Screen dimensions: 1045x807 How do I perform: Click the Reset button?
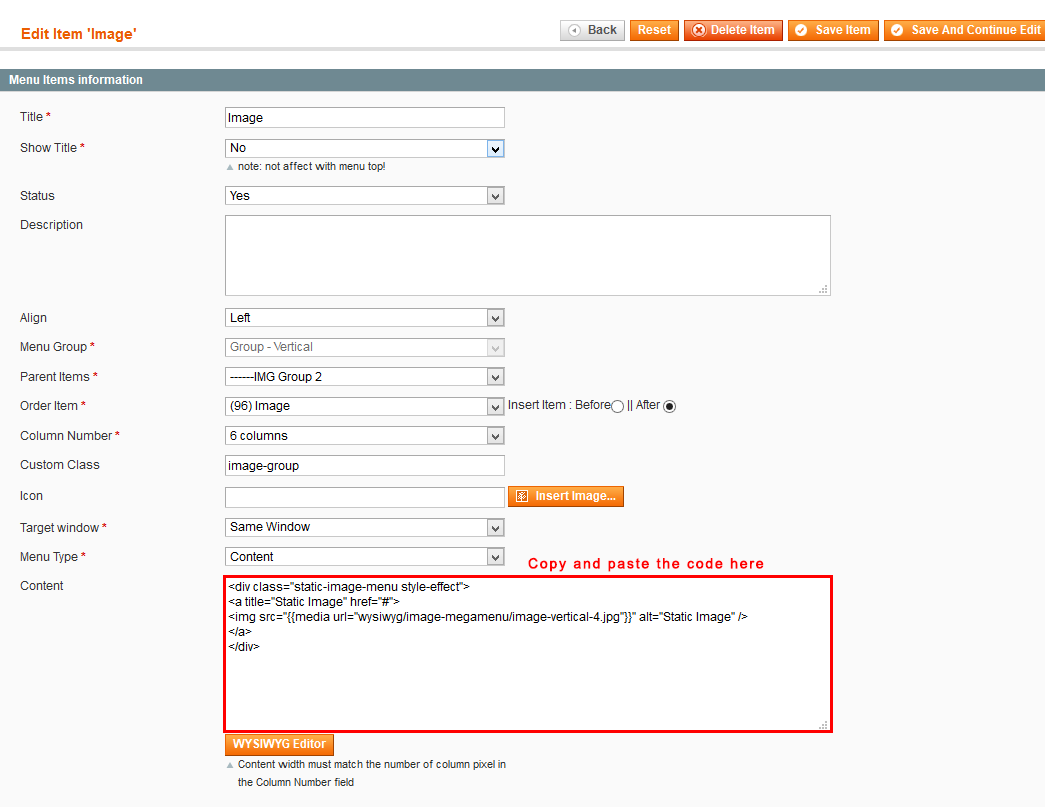pos(654,30)
